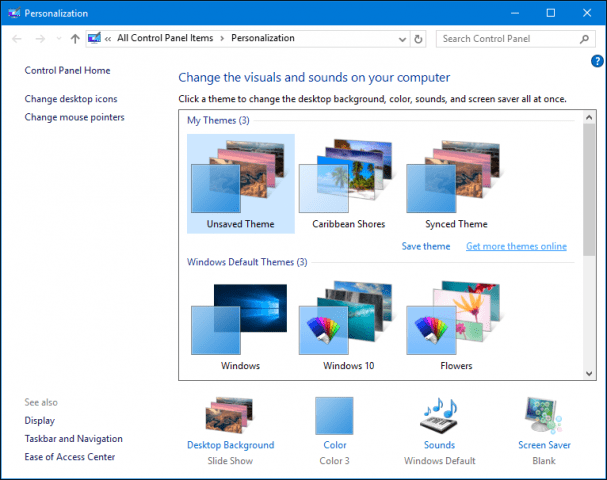The image size is (607, 480).
Task: Select the Caribbean Shores theme
Action: point(348,183)
